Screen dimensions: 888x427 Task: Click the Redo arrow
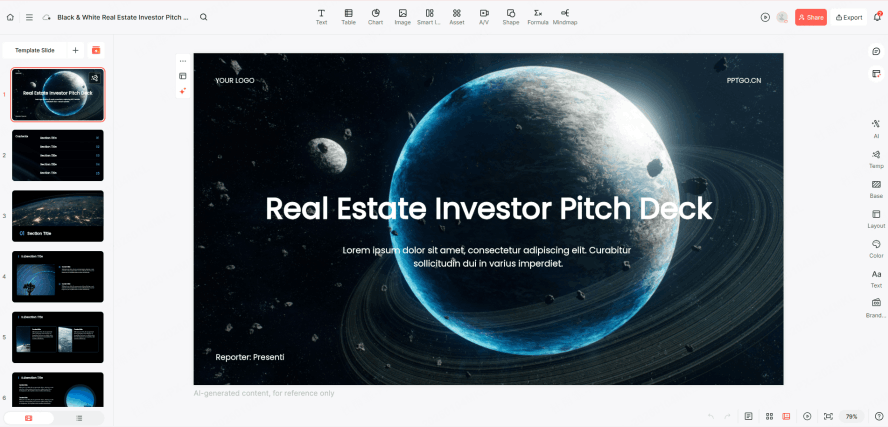(727, 416)
